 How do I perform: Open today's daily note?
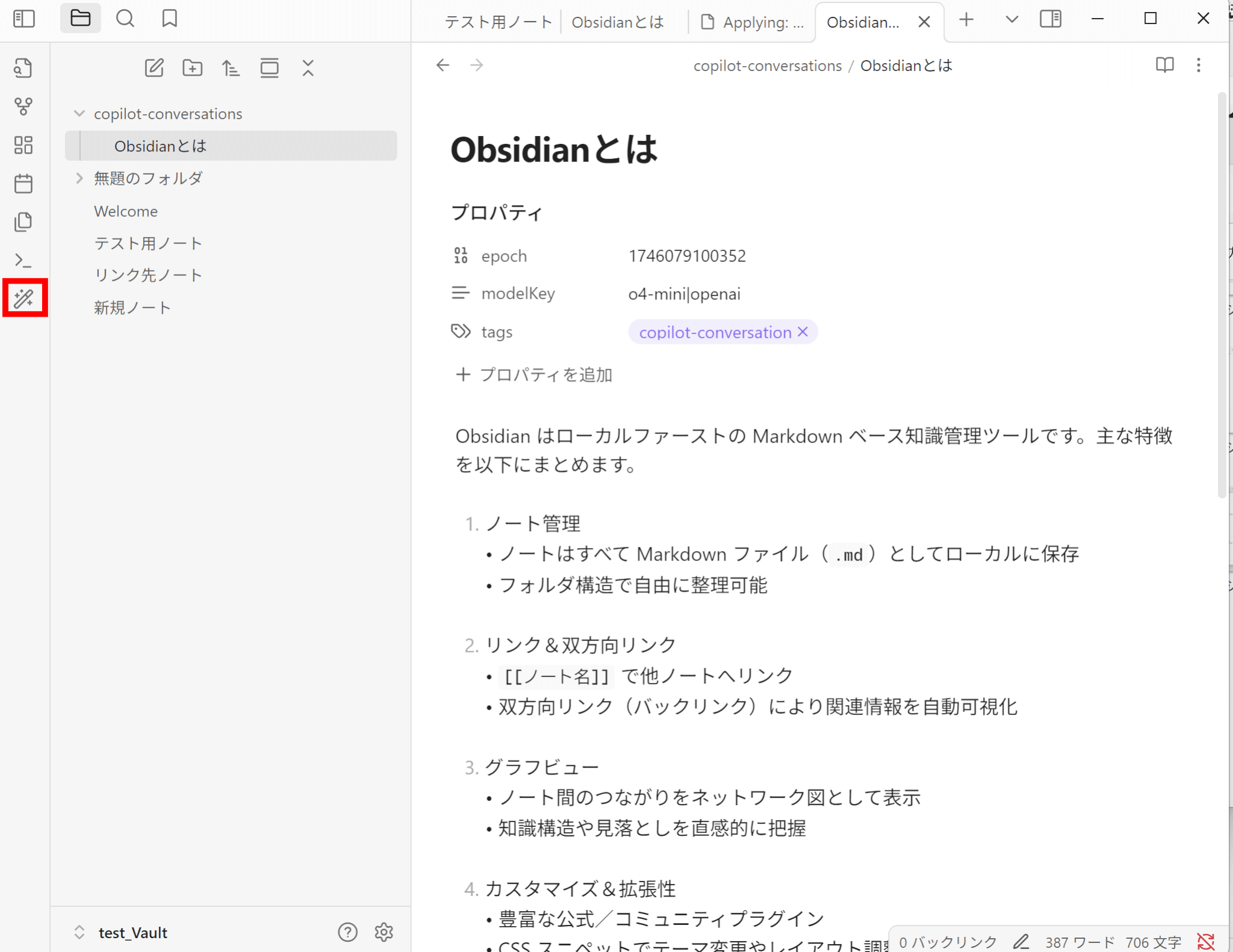pyautogui.click(x=23, y=184)
